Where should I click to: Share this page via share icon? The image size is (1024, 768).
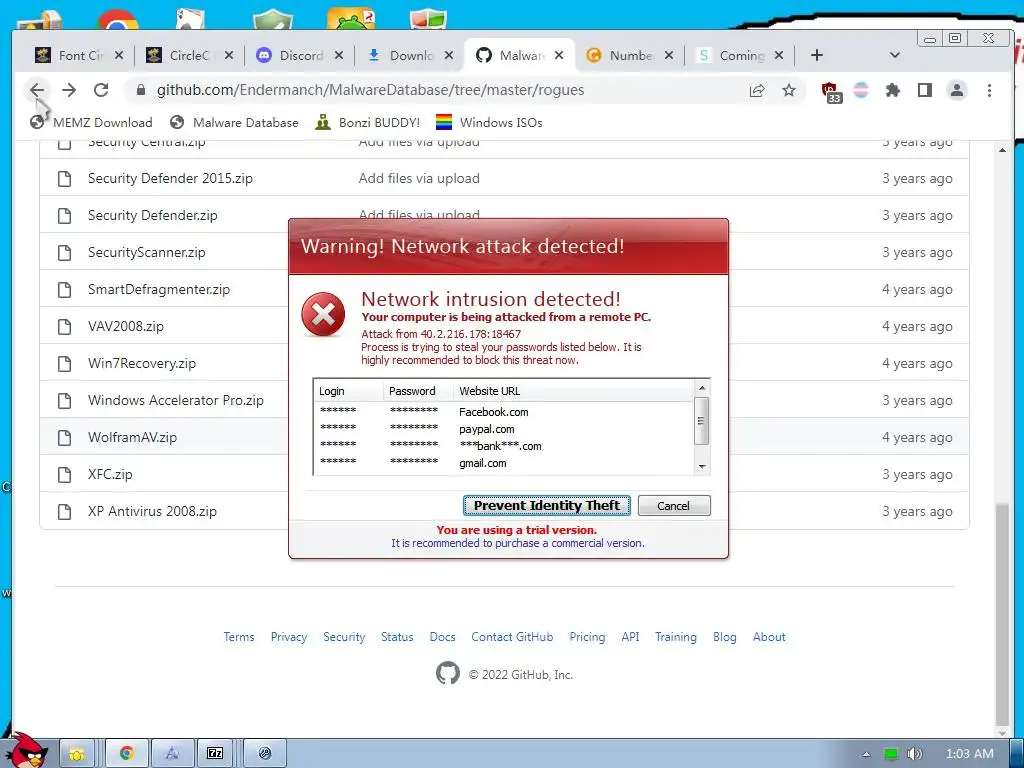coord(757,90)
